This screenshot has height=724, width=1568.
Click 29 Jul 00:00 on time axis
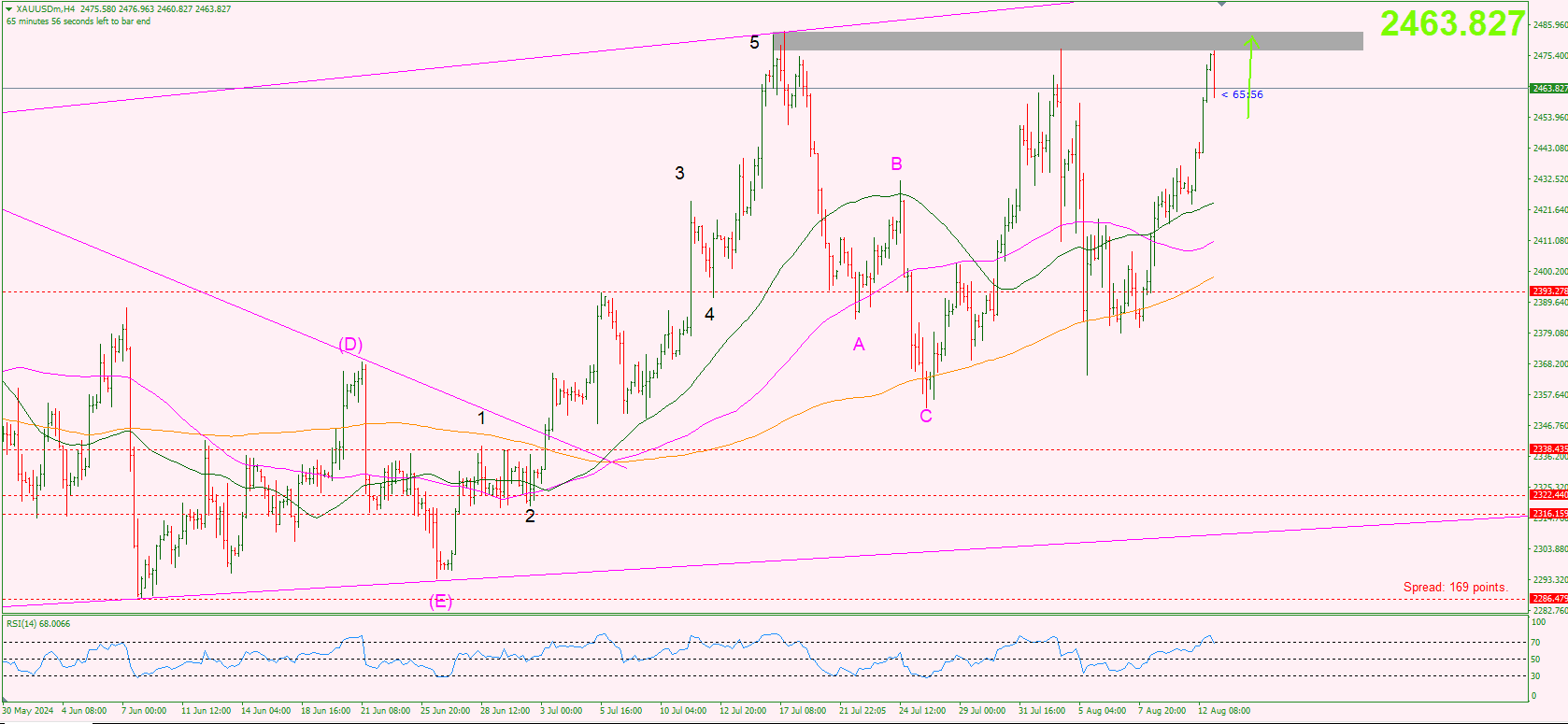(x=982, y=711)
